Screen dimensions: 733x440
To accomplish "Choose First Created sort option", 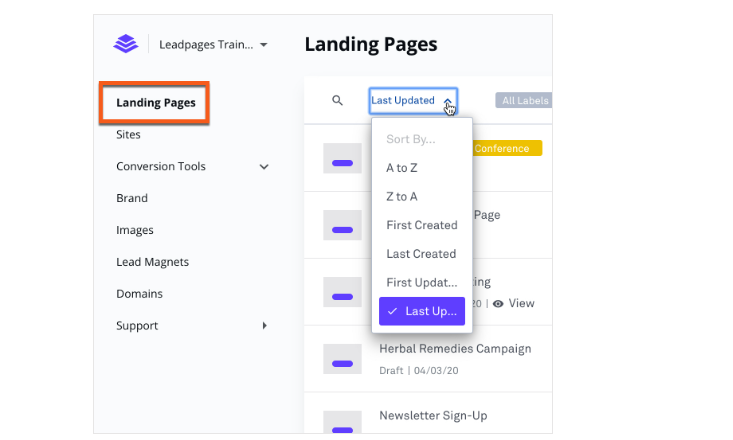I will [x=422, y=225].
